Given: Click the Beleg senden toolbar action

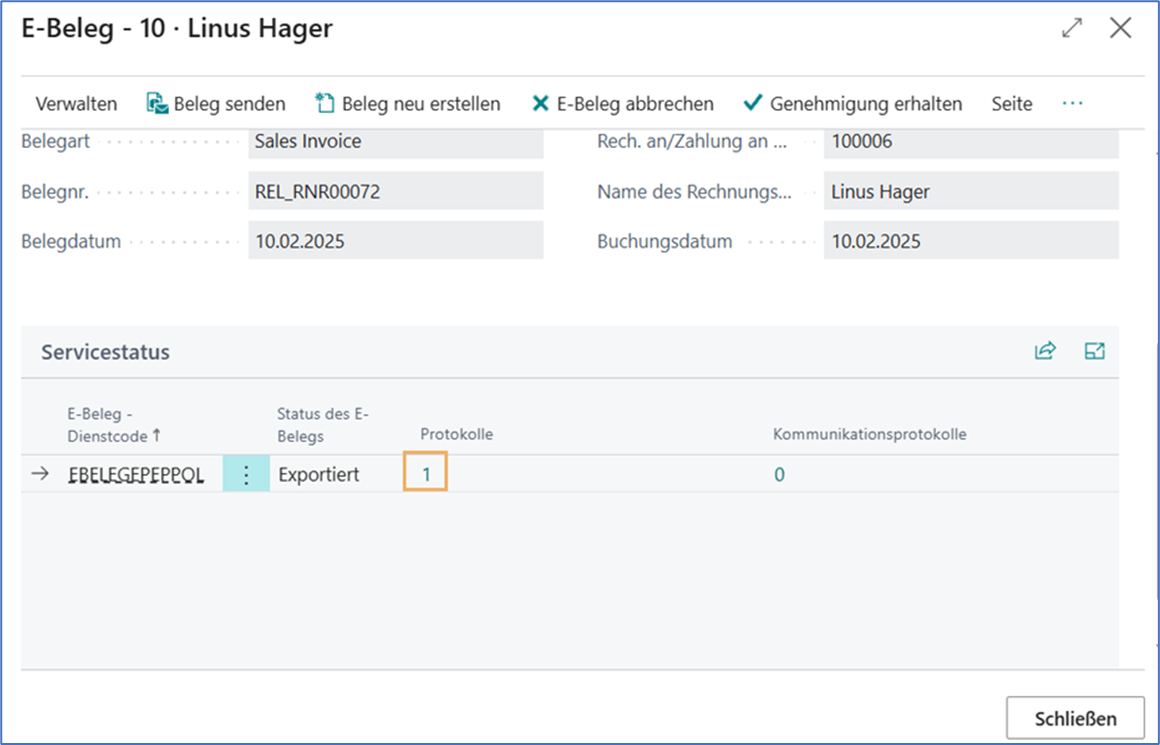Looking at the screenshot, I should [216, 104].
